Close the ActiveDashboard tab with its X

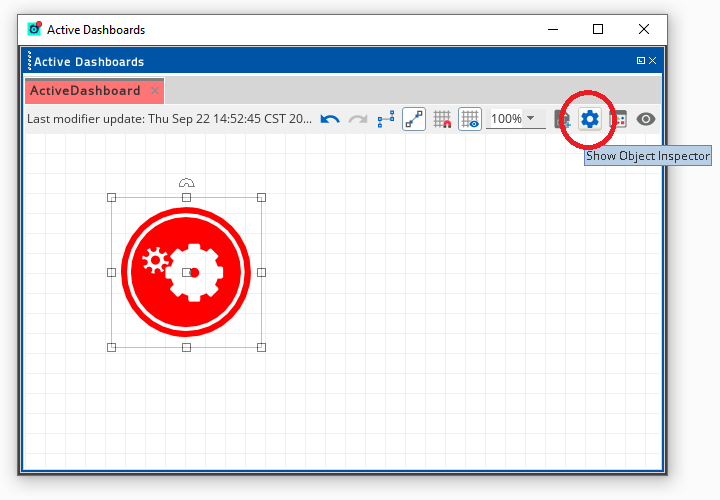point(154,91)
